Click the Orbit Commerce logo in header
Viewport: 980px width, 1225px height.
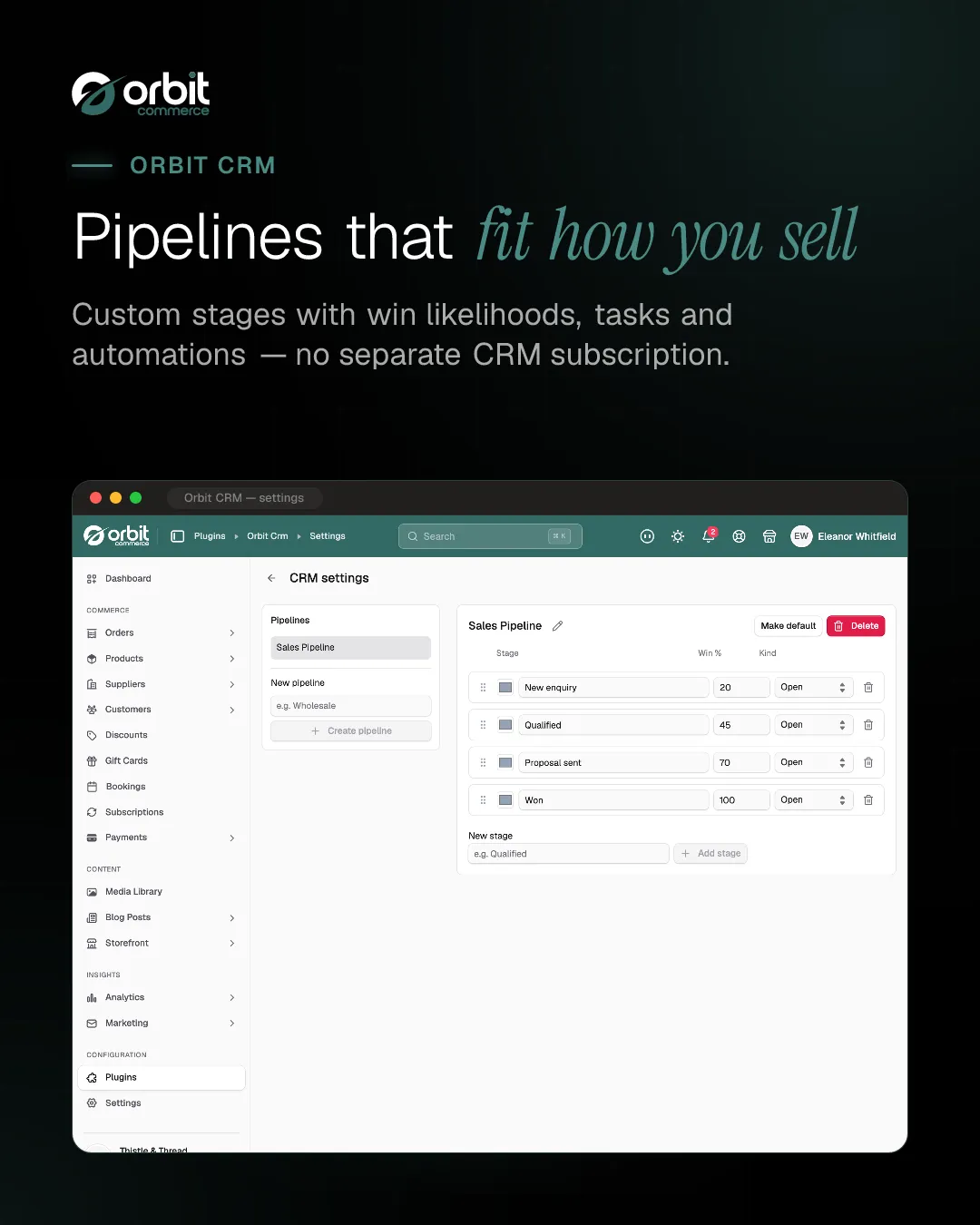pos(117,535)
